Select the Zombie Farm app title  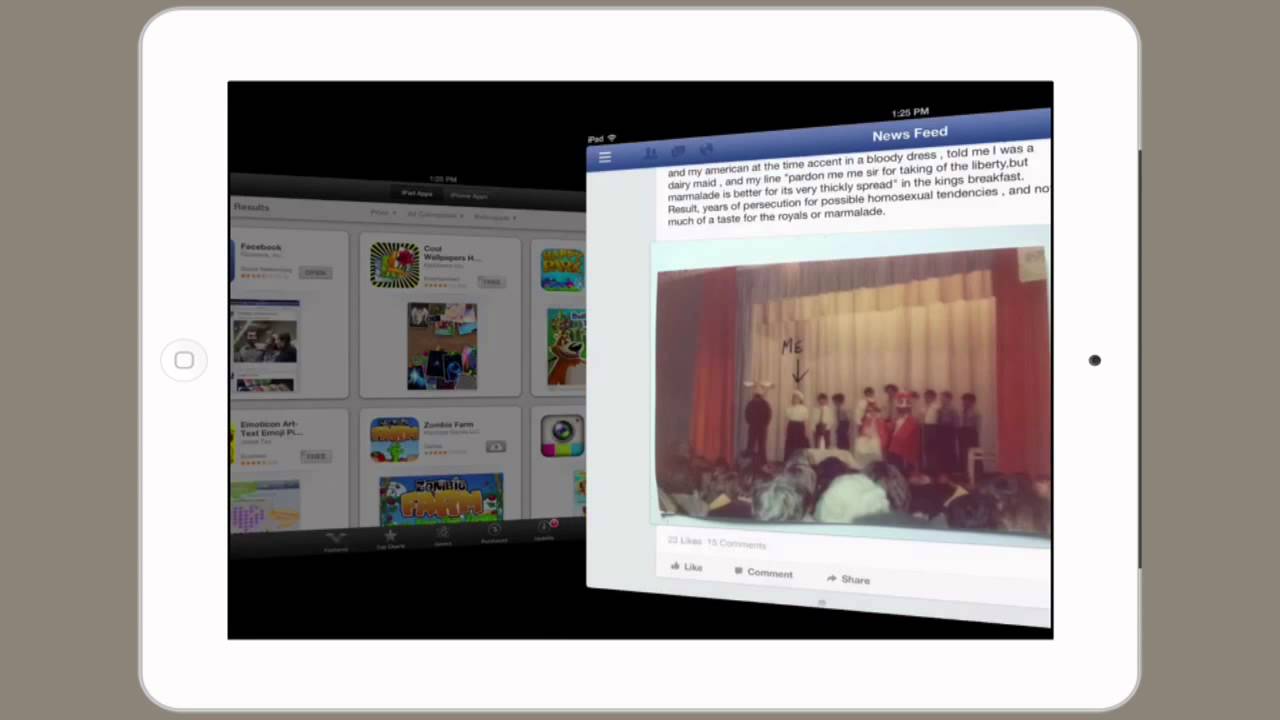[x=448, y=424]
